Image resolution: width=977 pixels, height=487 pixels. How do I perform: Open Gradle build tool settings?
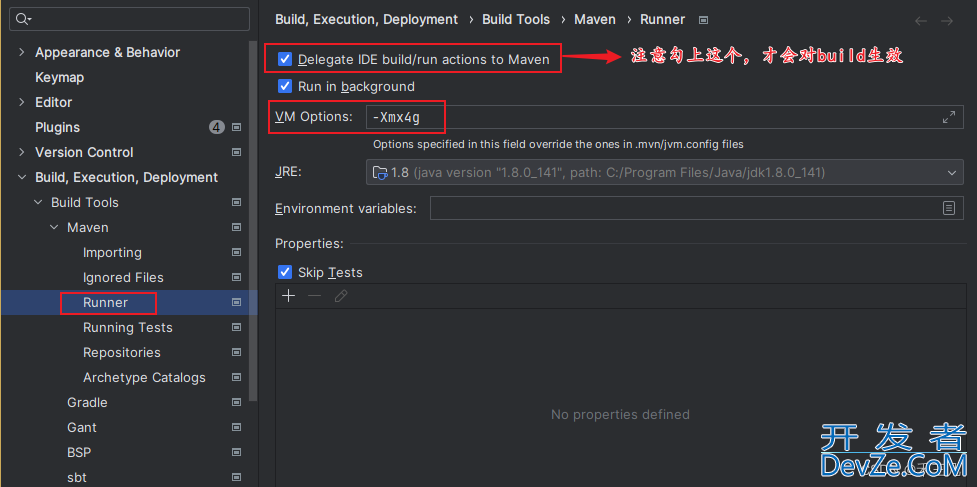(x=87, y=402)
